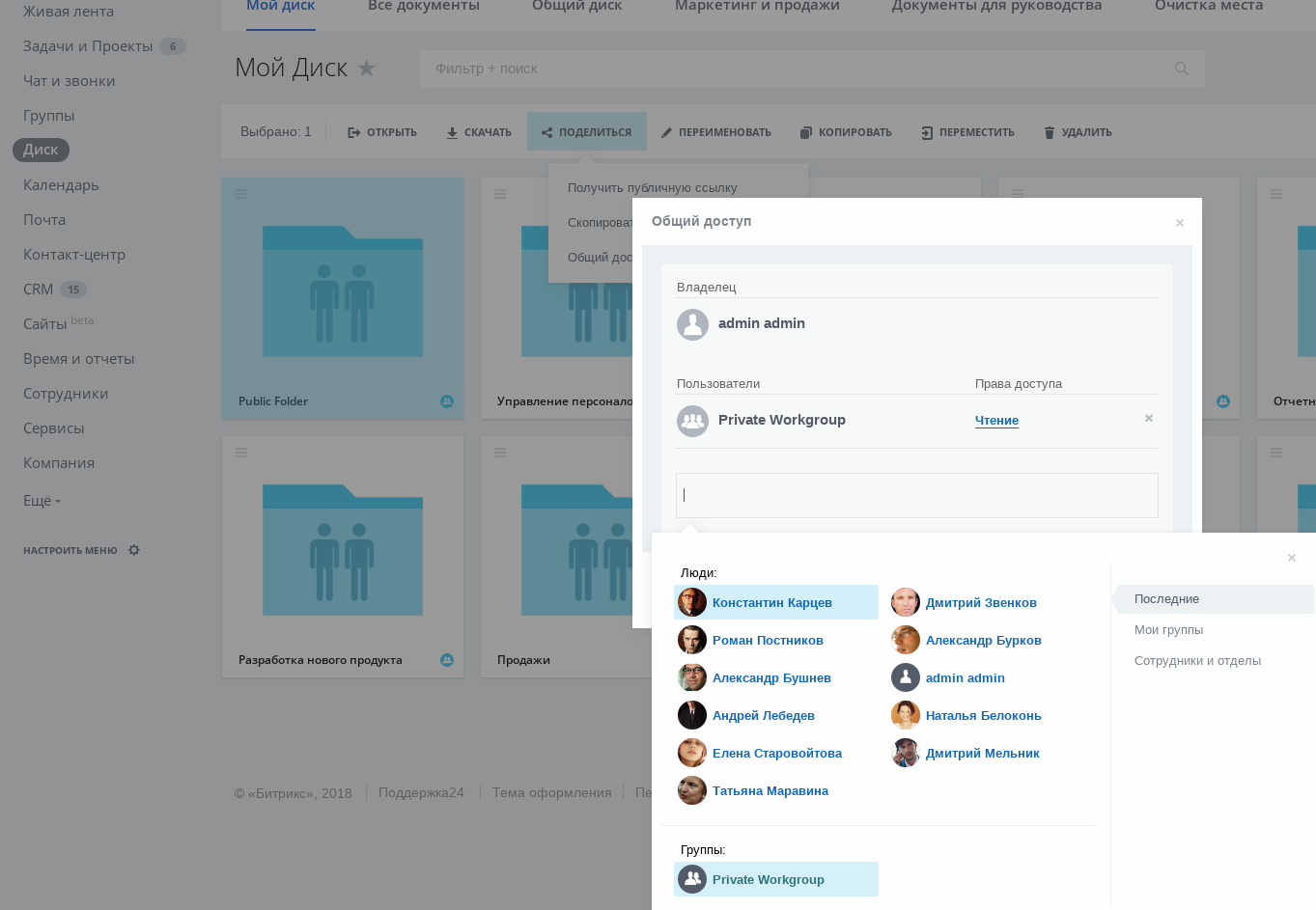Choose Private Workgroup under Группы
1316x910 pixels.
click(776, 879)
